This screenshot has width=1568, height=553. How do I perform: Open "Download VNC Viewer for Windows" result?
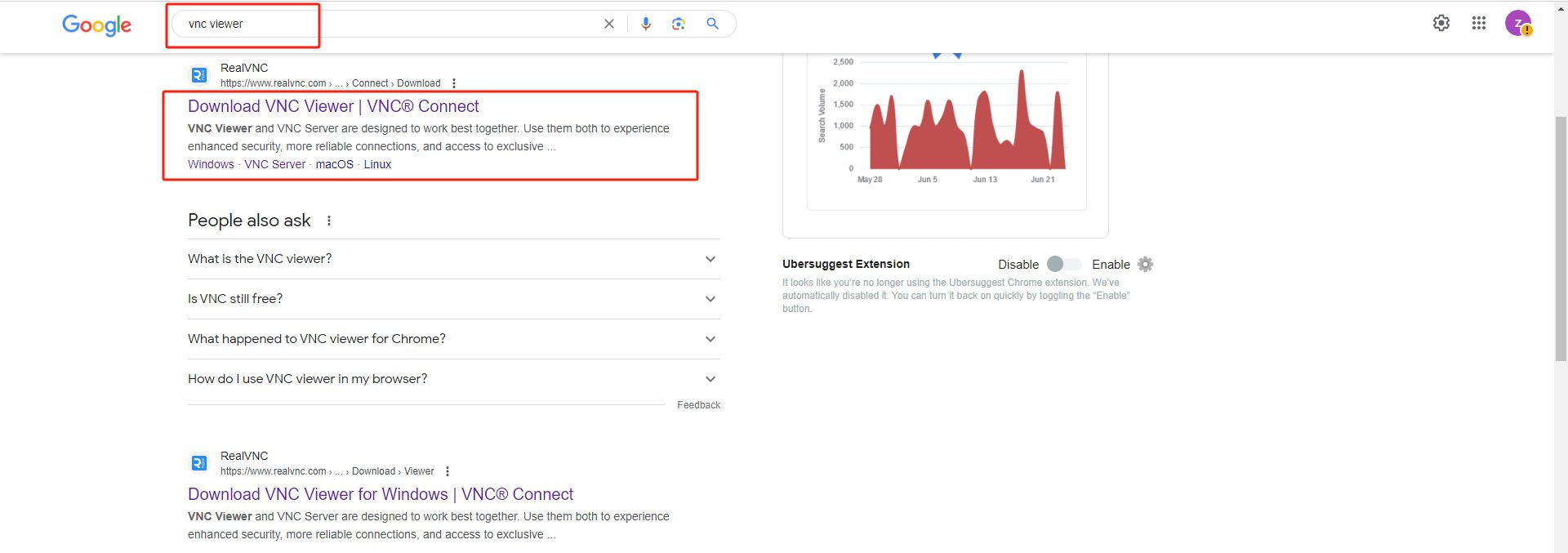click(x=381, y=494)
